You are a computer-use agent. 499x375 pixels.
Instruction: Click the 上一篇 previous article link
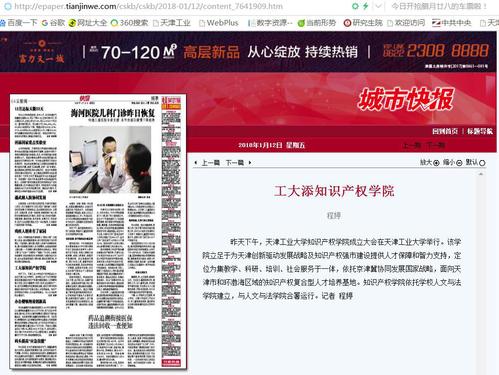pyautogui.click(x=211, y=163)
